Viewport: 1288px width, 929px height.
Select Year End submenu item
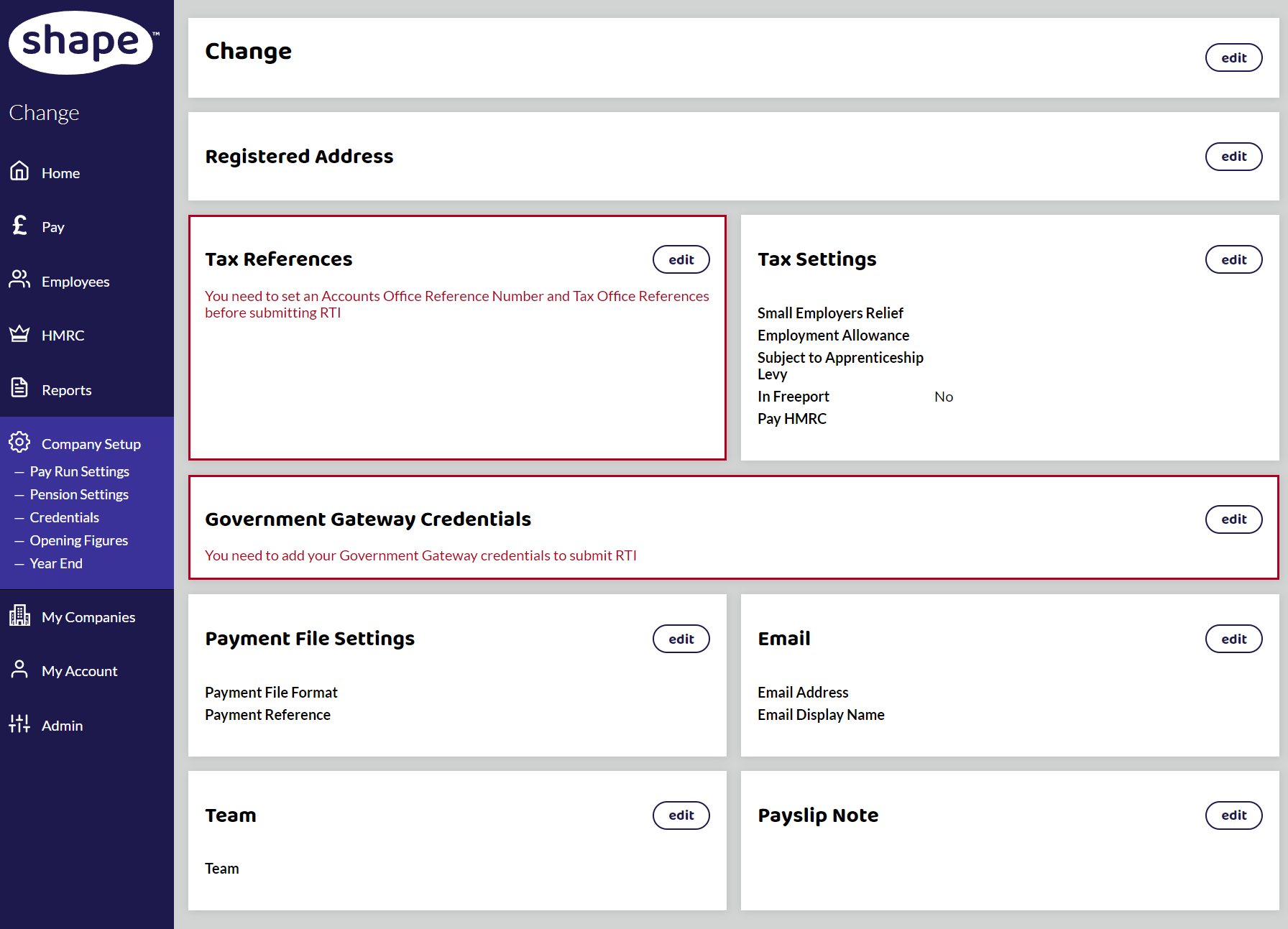[x=56, y=563]
